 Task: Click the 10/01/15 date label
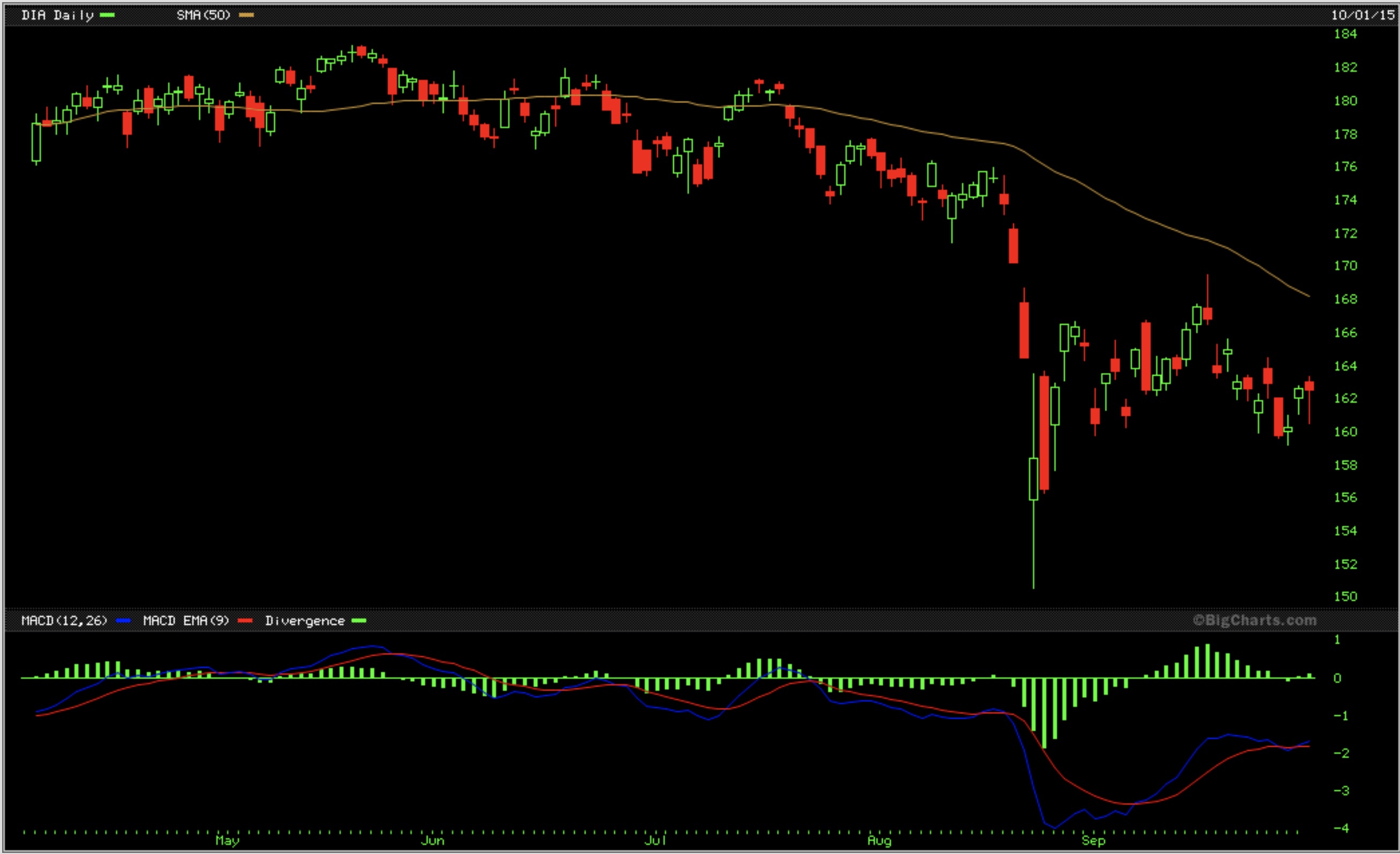pyautogui.click(x=1363, y=16)
